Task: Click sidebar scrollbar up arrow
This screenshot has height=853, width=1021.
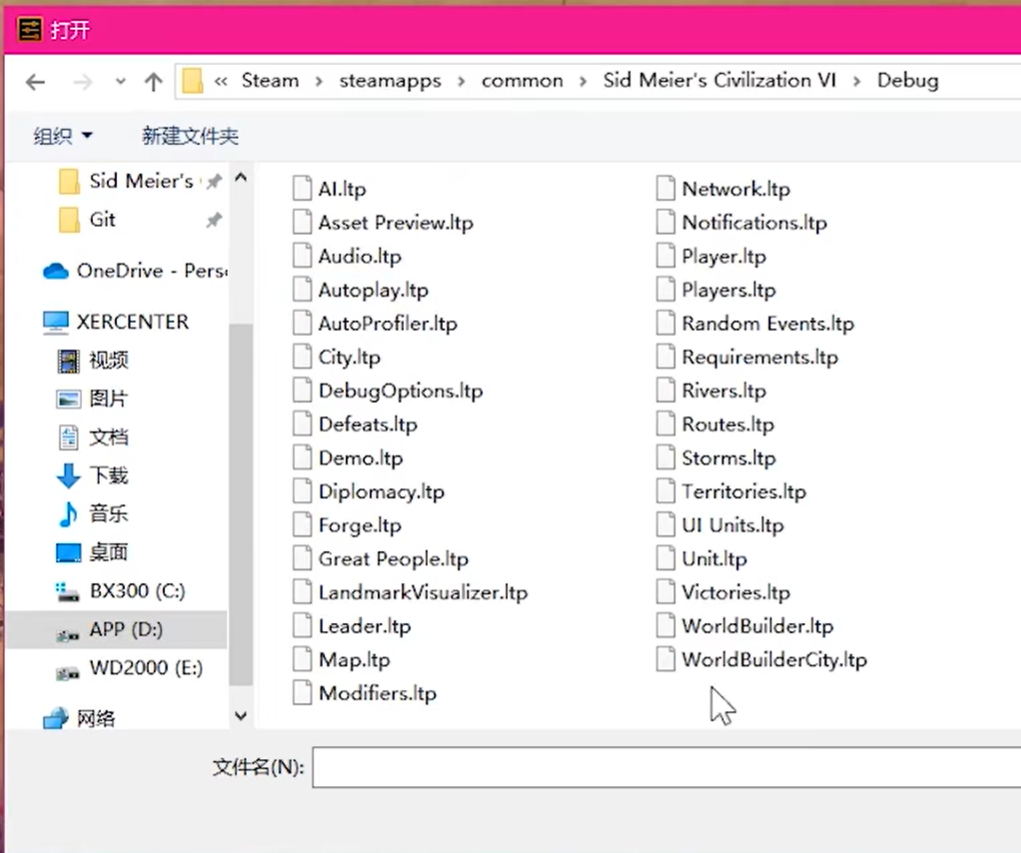Action: click(241, 177)
